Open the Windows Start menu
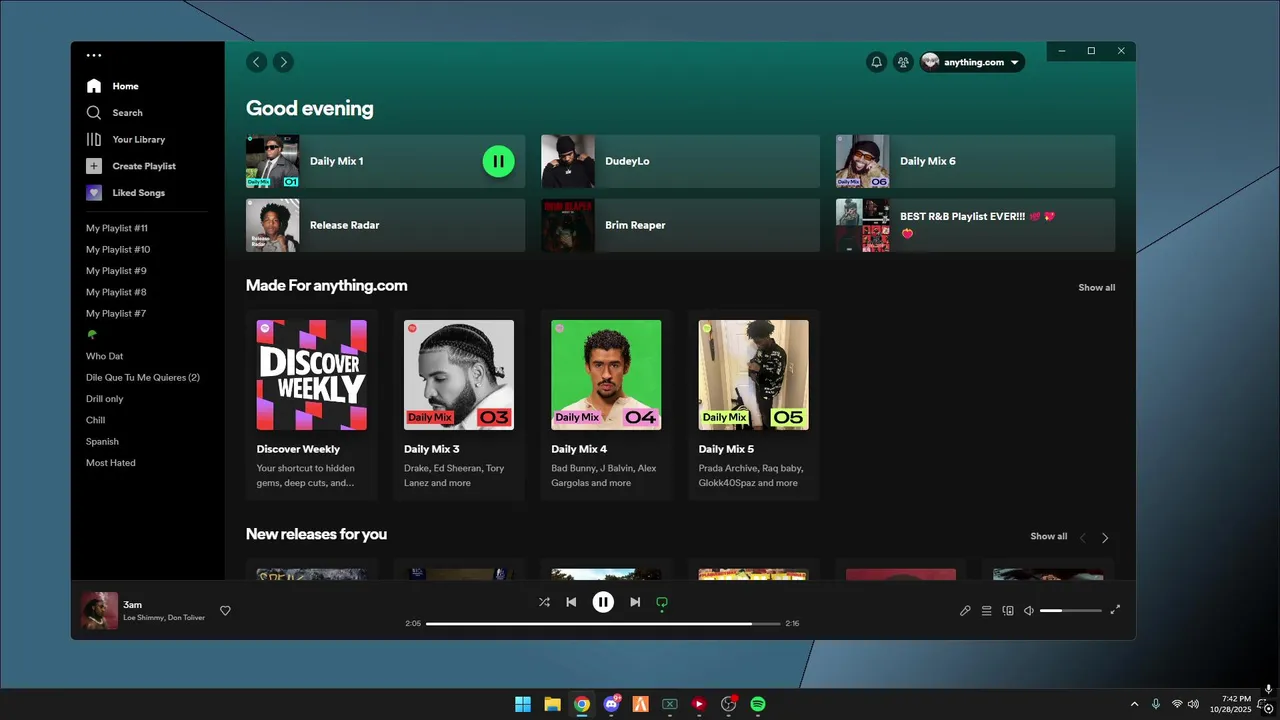 pyautogui.click(x=523, y=704)
